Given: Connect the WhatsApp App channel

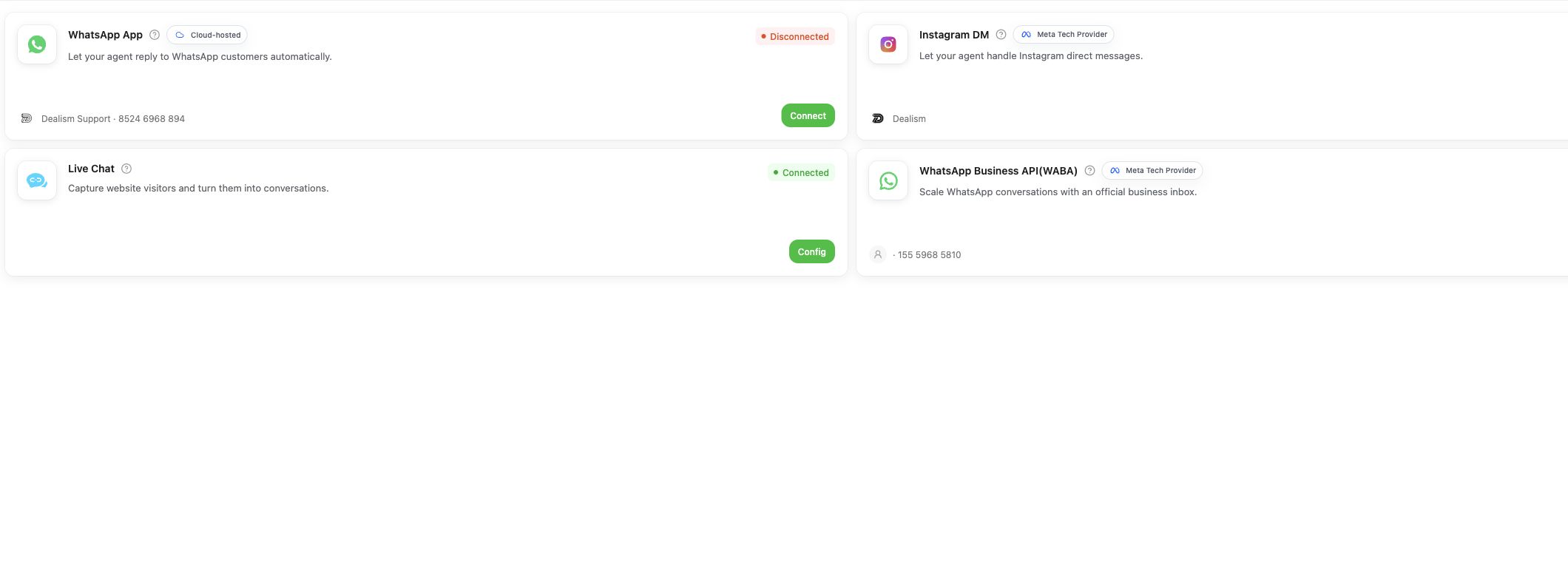Looking at the screenshot, I should (808, 115).
